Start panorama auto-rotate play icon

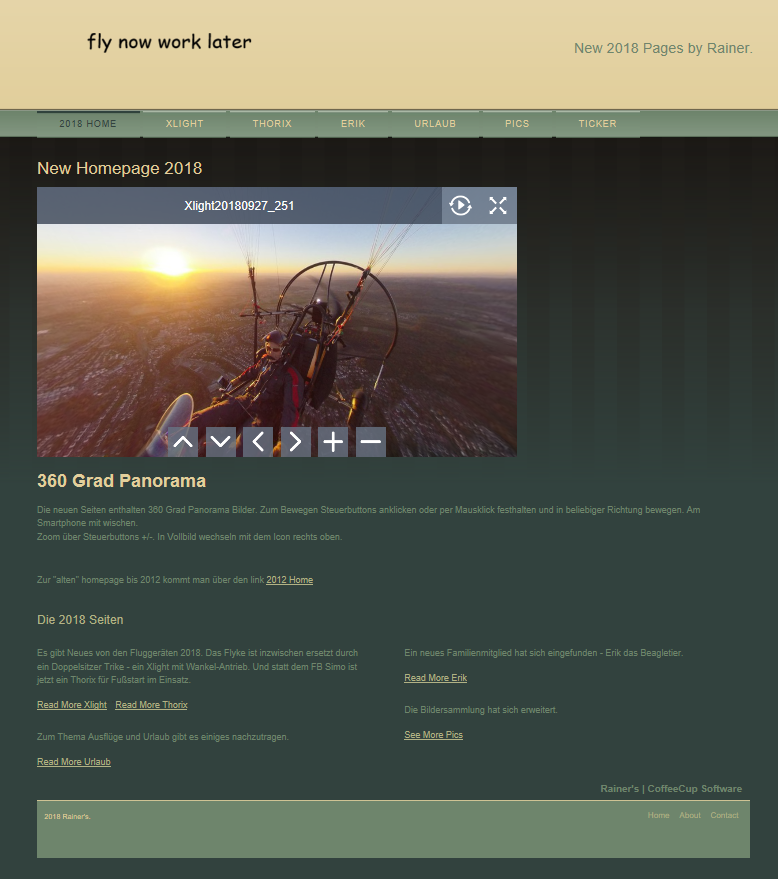tap(460, 206)
